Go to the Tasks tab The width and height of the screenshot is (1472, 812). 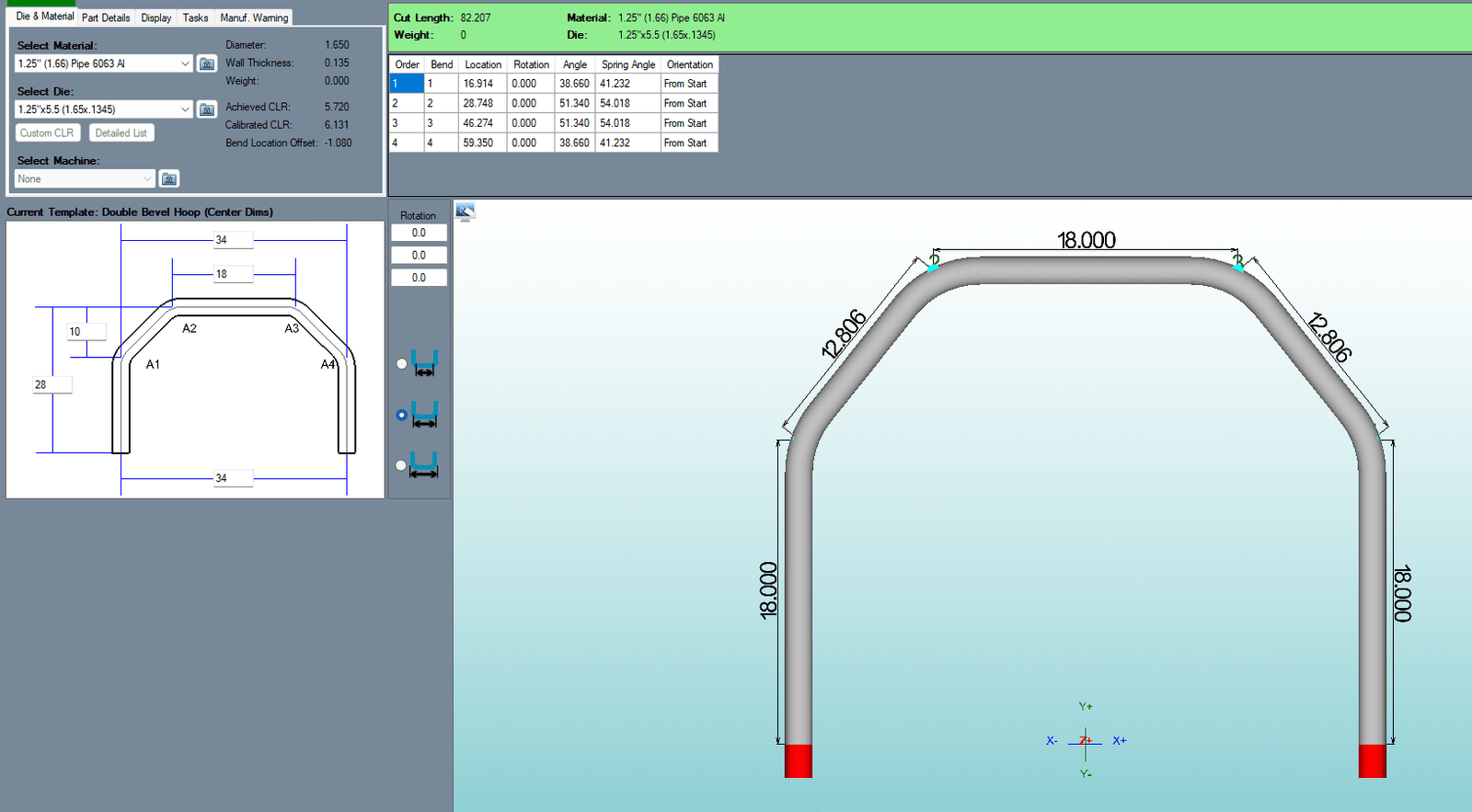coord(195,17)
